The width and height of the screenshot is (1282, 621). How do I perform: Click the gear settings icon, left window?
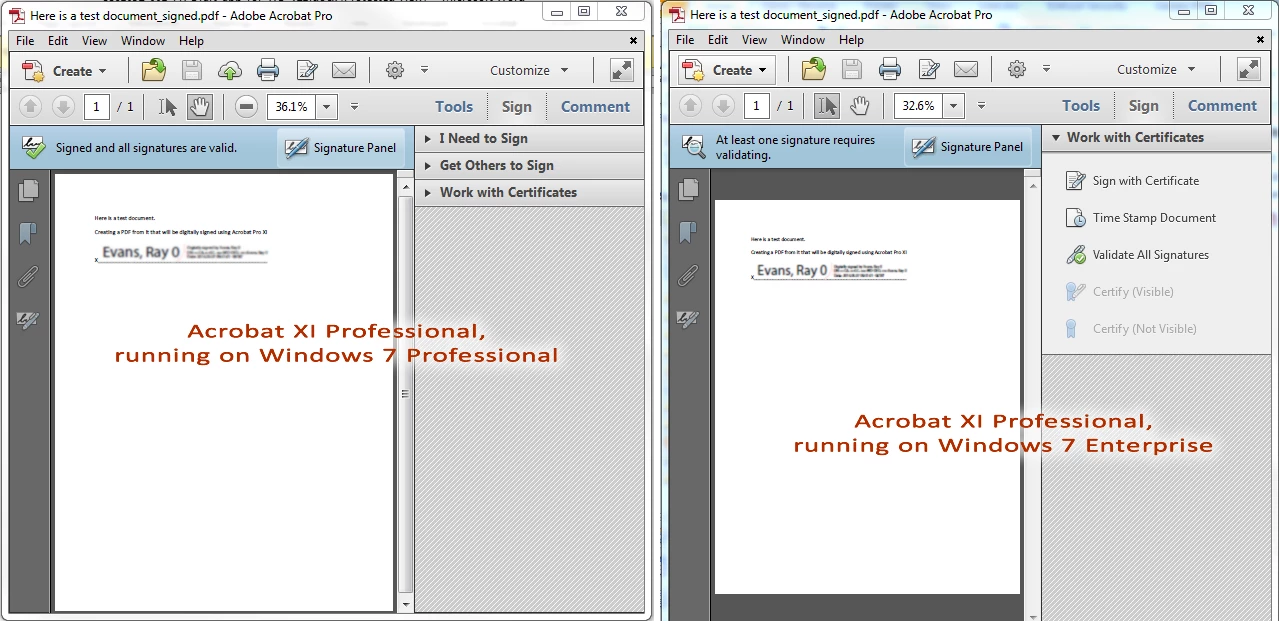(395, 70)
